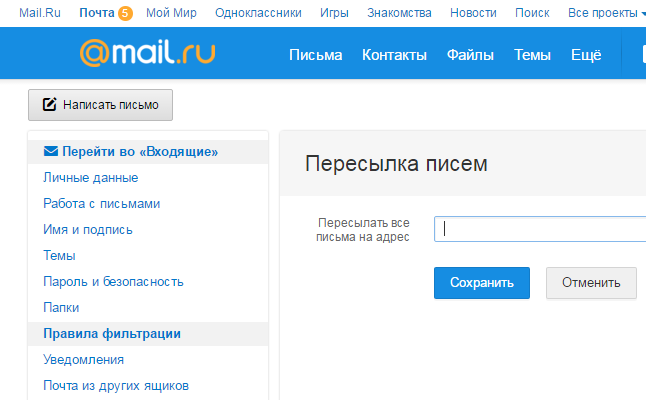Open Папки settings
Viewport: 646px width, 400px height.
point(61,307)
